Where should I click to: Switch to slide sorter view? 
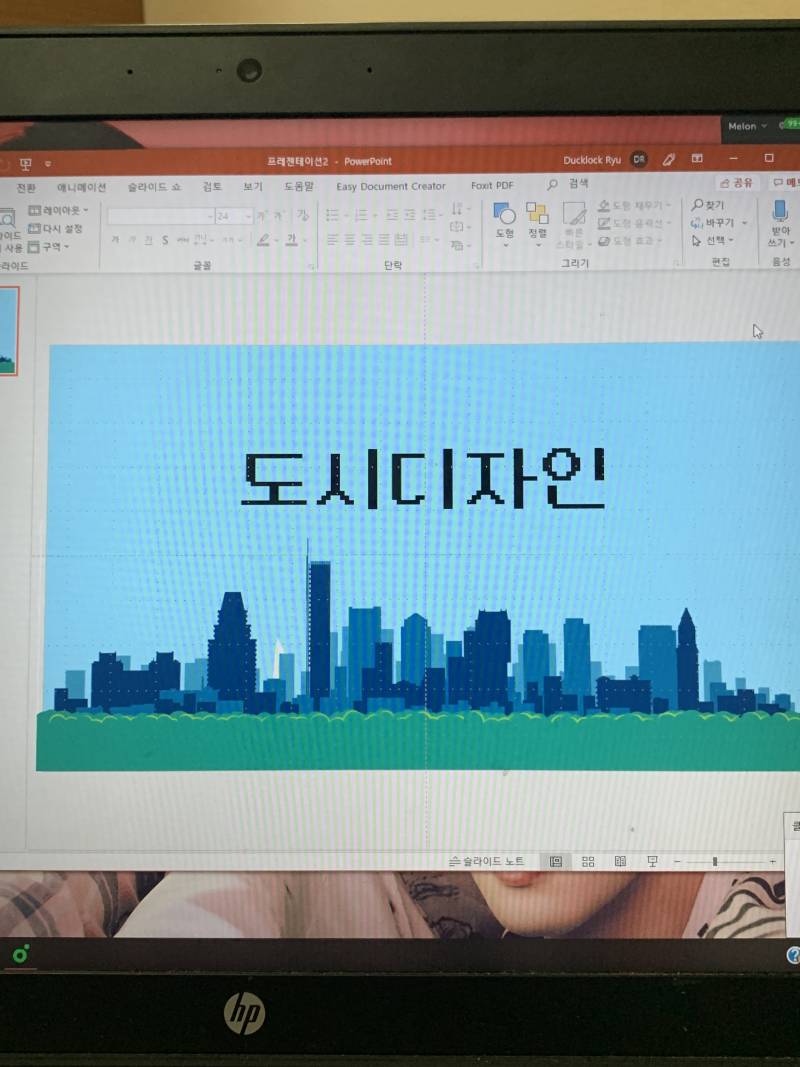589,861
